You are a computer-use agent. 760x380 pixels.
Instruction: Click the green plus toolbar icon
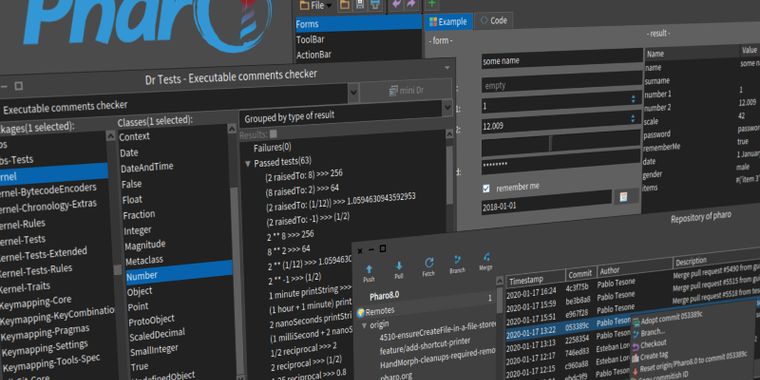[431, 4]
